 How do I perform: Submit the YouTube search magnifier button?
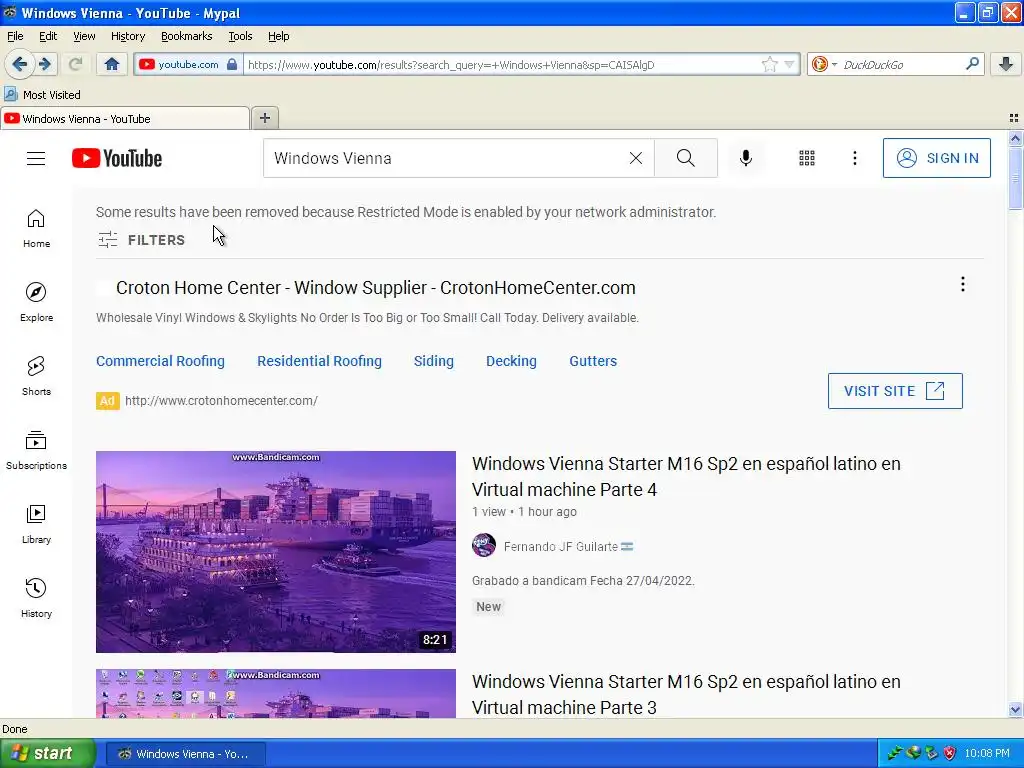tap(686, 158)
